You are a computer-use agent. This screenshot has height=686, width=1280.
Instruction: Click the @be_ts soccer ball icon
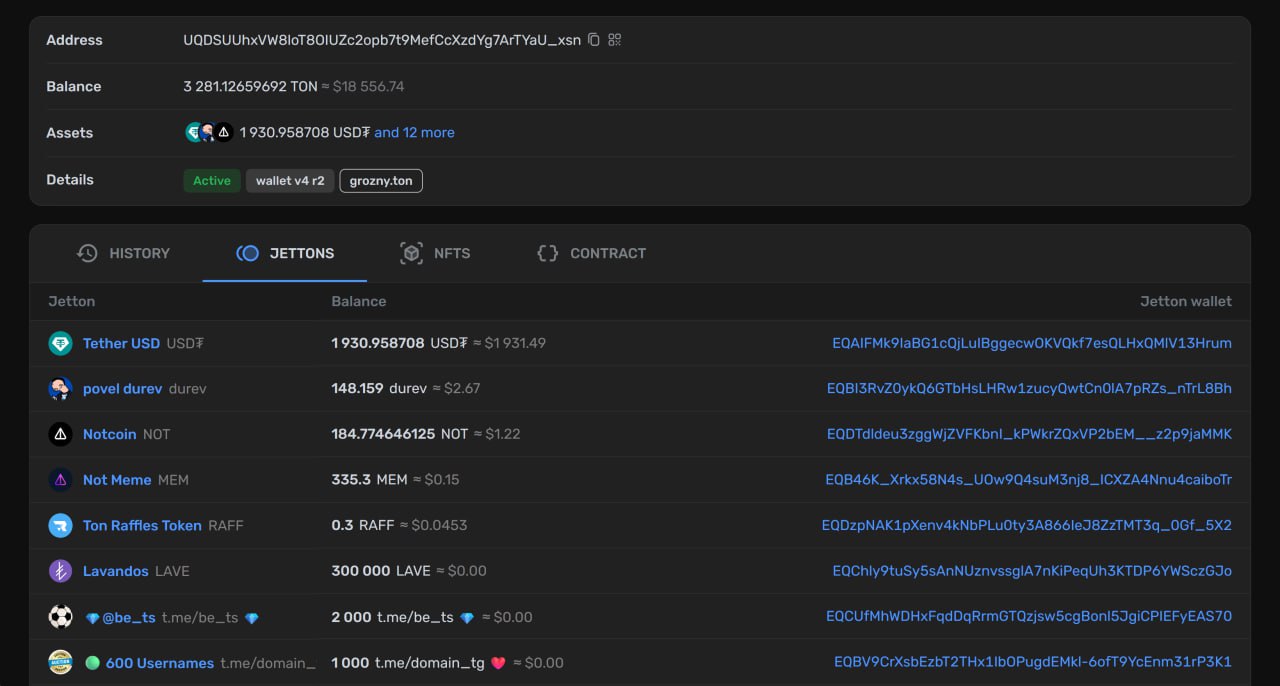(61, 616)
